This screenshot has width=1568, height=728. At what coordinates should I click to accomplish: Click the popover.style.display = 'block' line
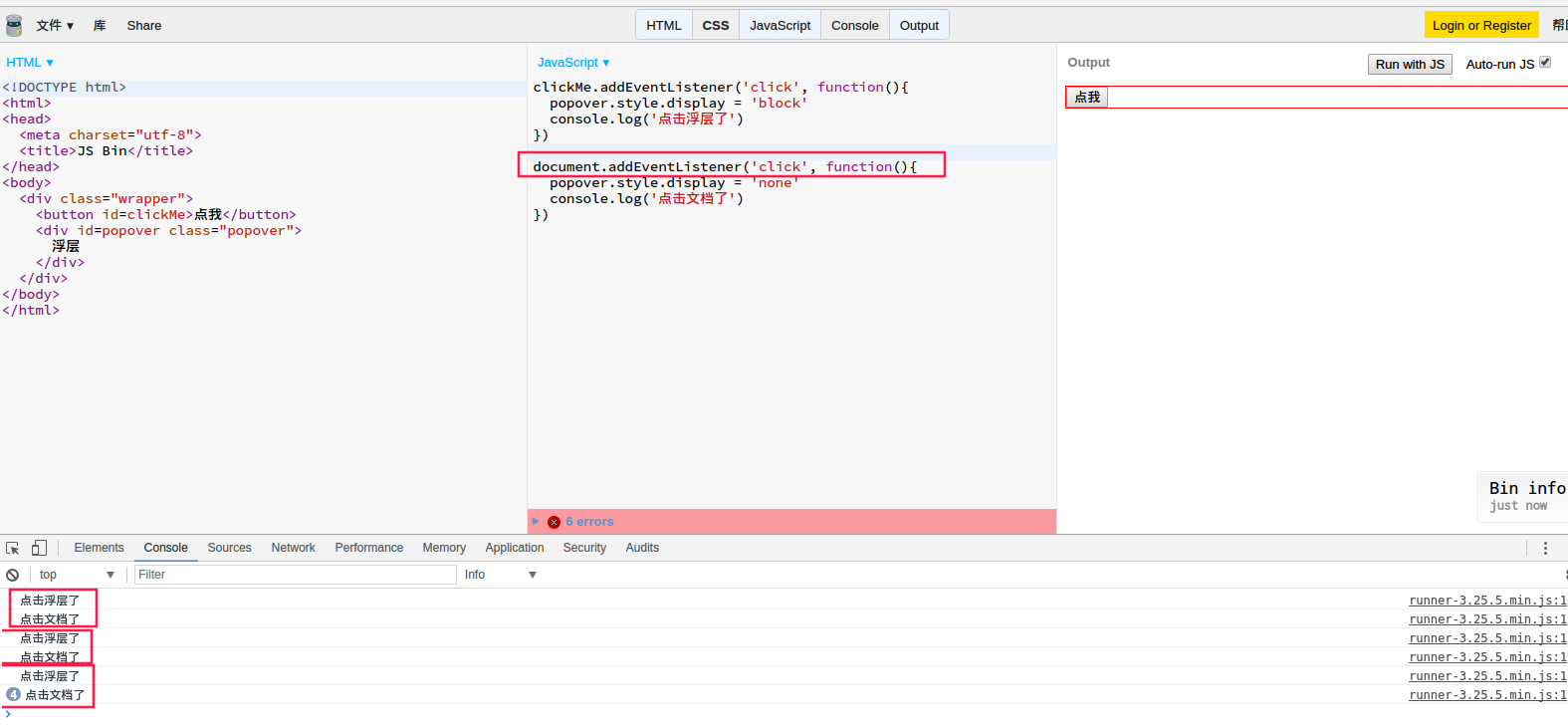pyautogui.click(x=679, y=104)
